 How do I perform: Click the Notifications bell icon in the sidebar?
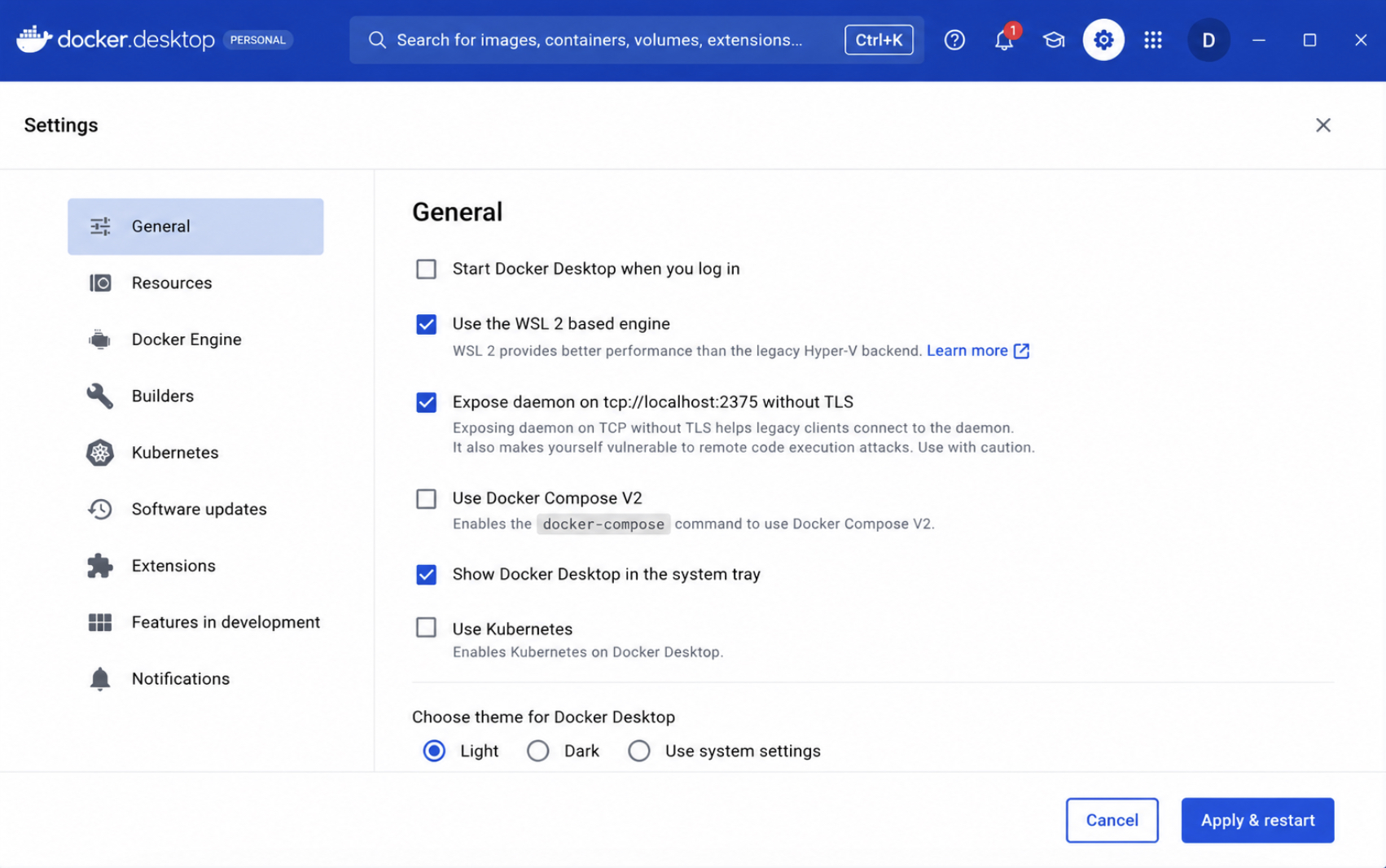[x=100, y=679]
